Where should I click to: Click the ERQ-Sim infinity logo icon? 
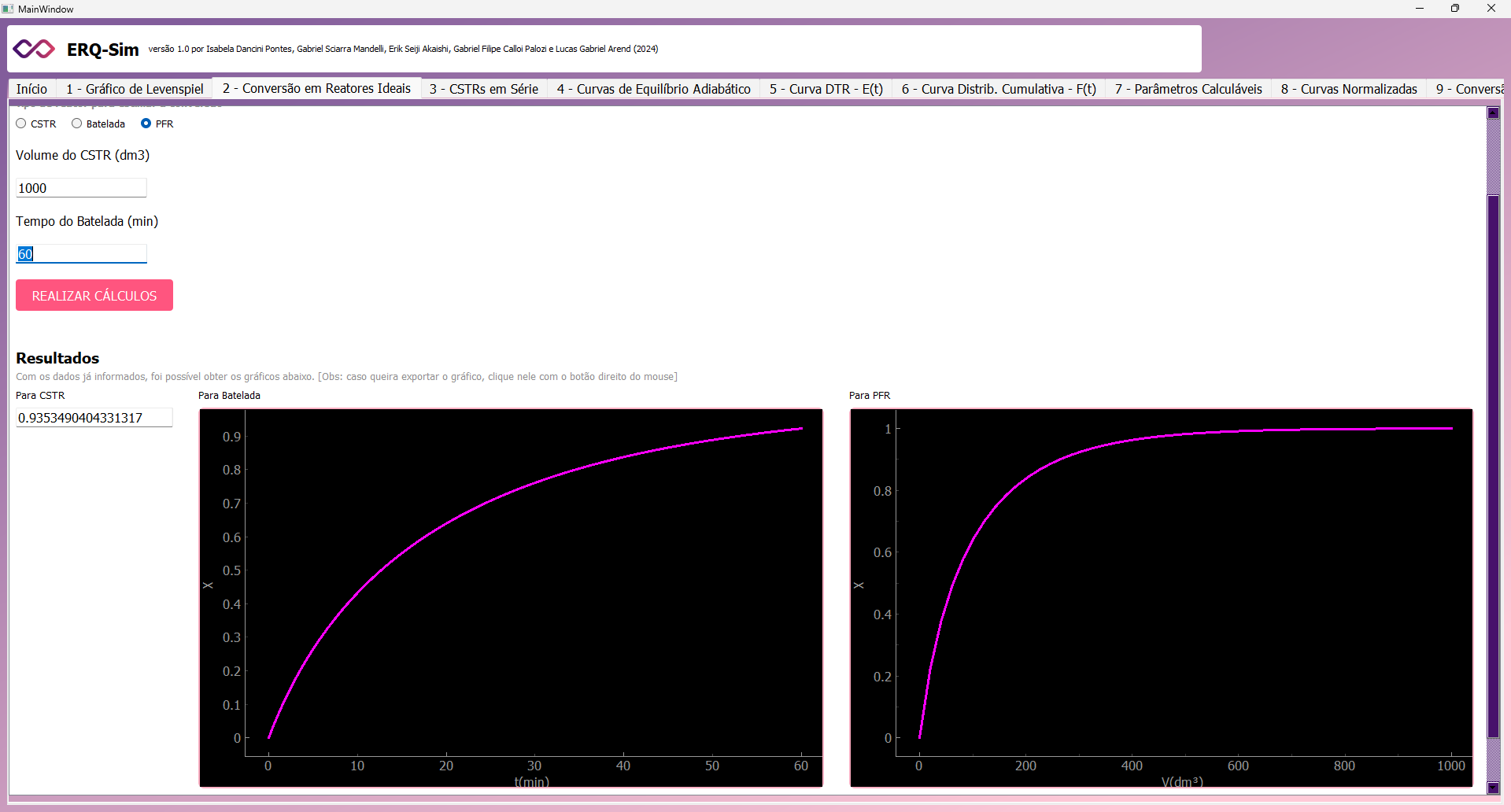click(x=34, y=49)
